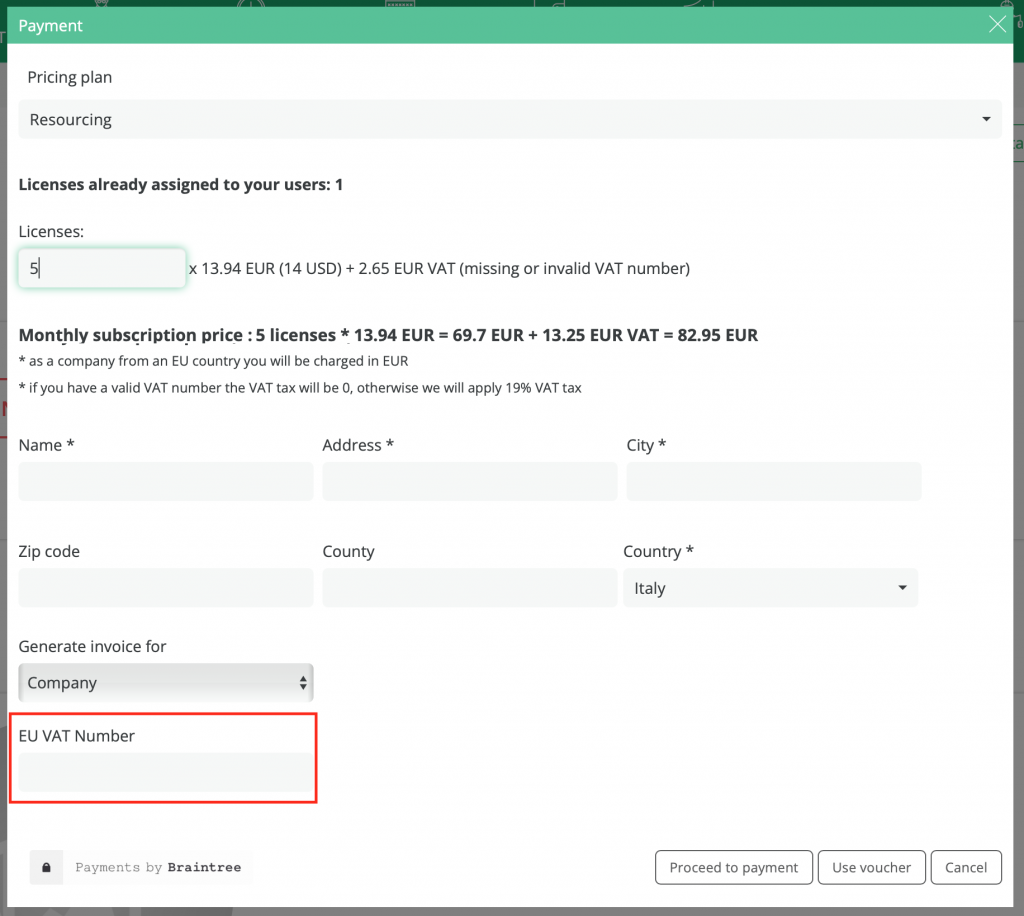Image resolution: width=1024 pixels, height=916 pixels.
Task: Click the Generate invoice for label
Action: [x=93, y=646]
